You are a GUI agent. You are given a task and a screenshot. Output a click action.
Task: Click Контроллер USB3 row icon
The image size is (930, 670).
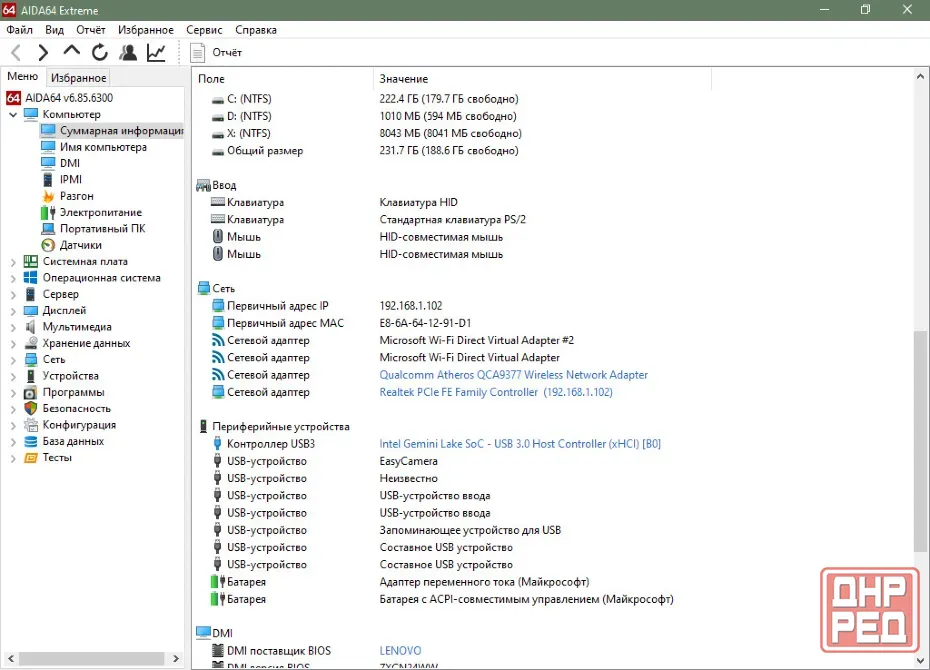click(x=218, y=444)
